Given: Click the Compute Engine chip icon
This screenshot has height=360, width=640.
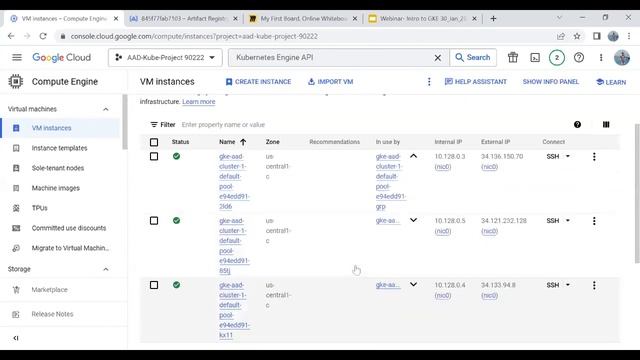Looking at the screenshot, I should click(16, 81).
